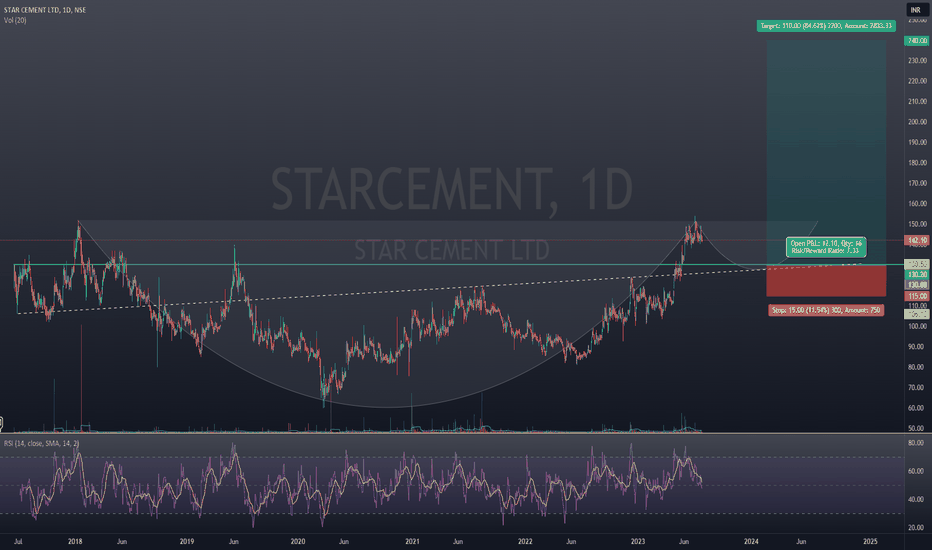Click 170.00 on the price scale
Viewport: 932px width, 550px height.
click(x=917, y=183)
